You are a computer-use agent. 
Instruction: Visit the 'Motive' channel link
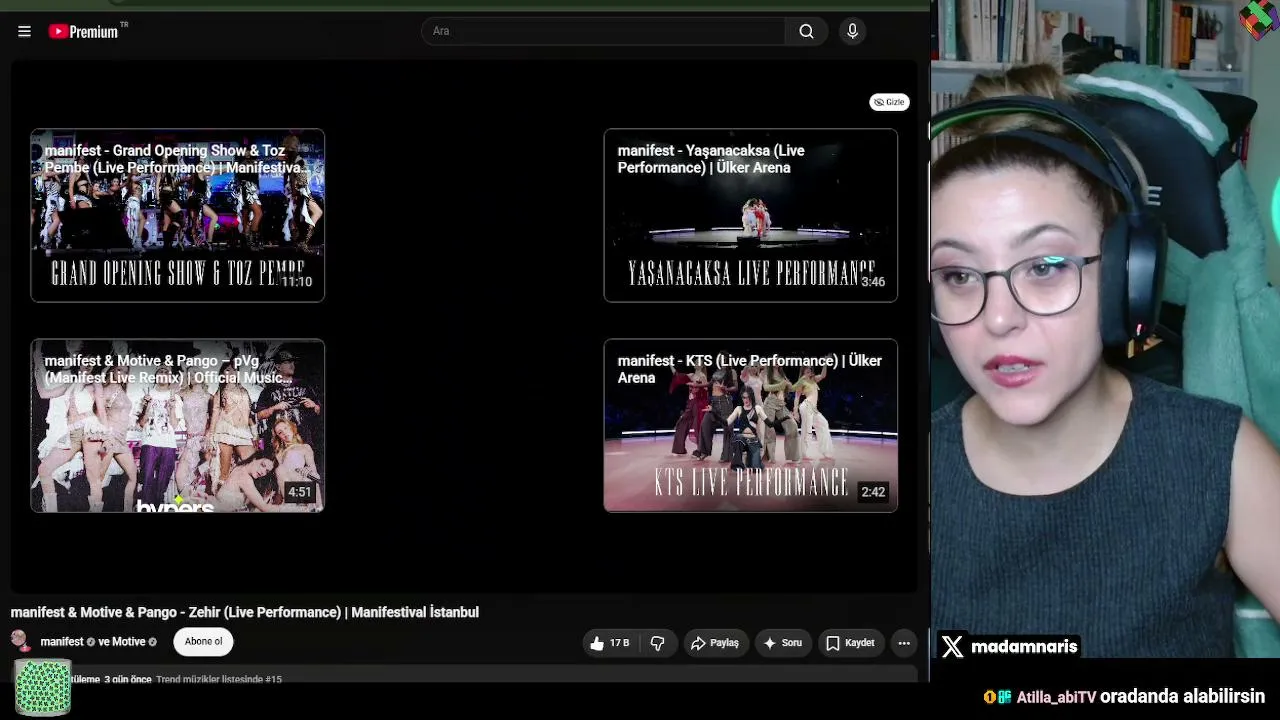(x=128, y=642)
